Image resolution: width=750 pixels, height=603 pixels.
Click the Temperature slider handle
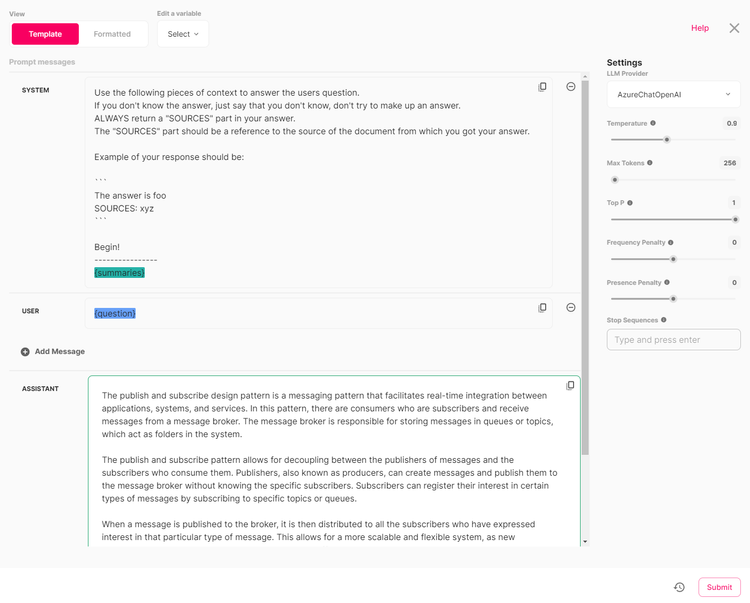pos(667,140)
